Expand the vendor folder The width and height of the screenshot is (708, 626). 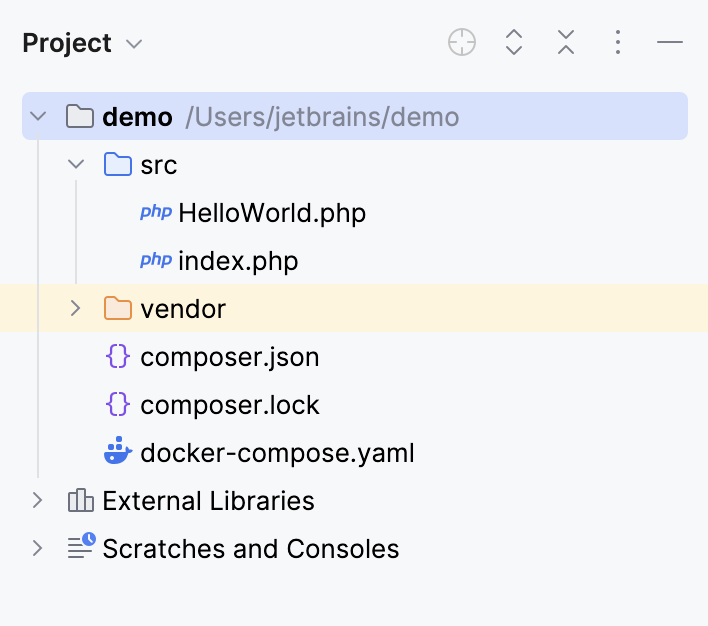75,308
